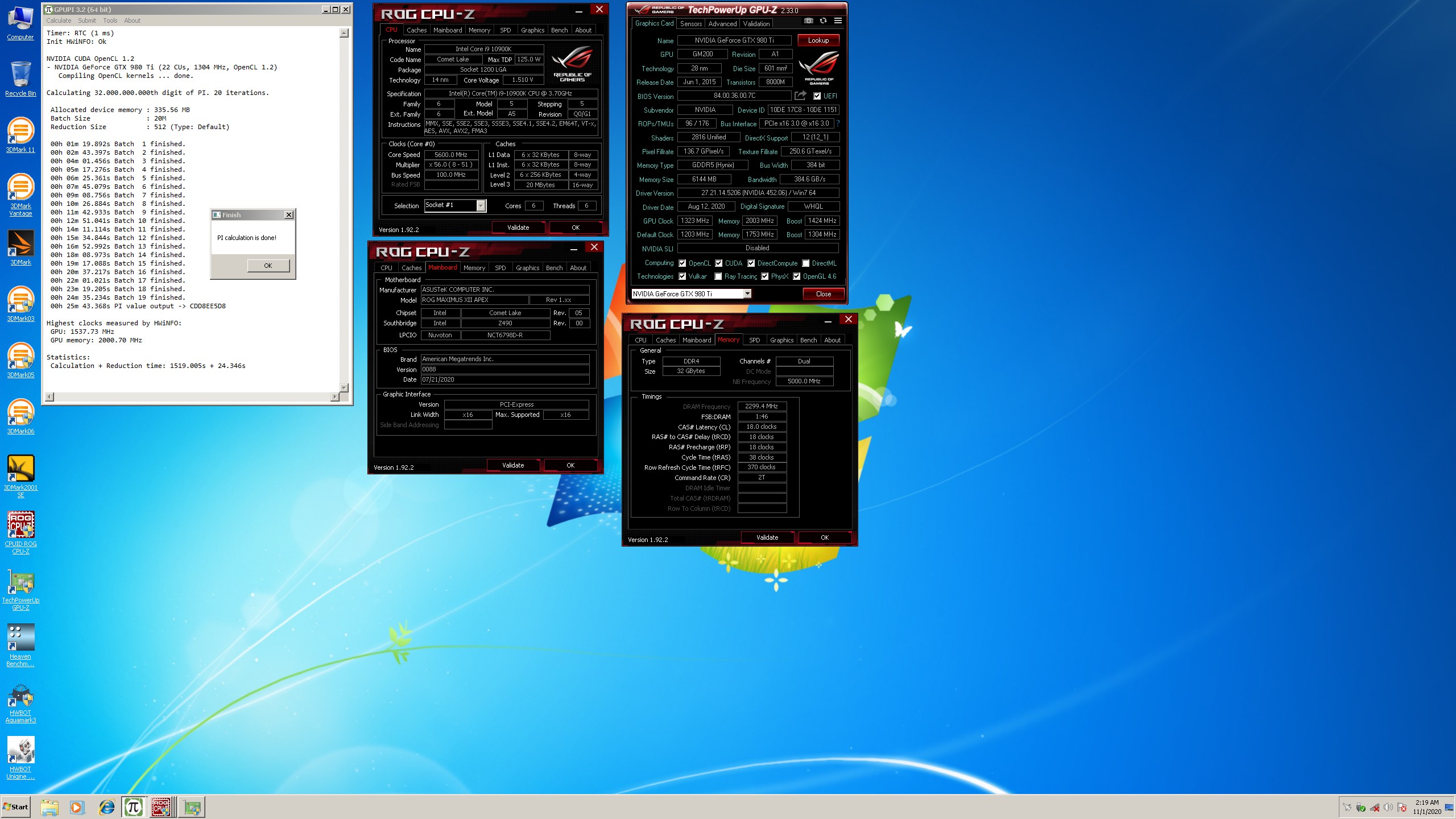Image resolution: width=1456 pixels, height=819 pixels.
Task: Click the Start button
Action: (16, 807)
